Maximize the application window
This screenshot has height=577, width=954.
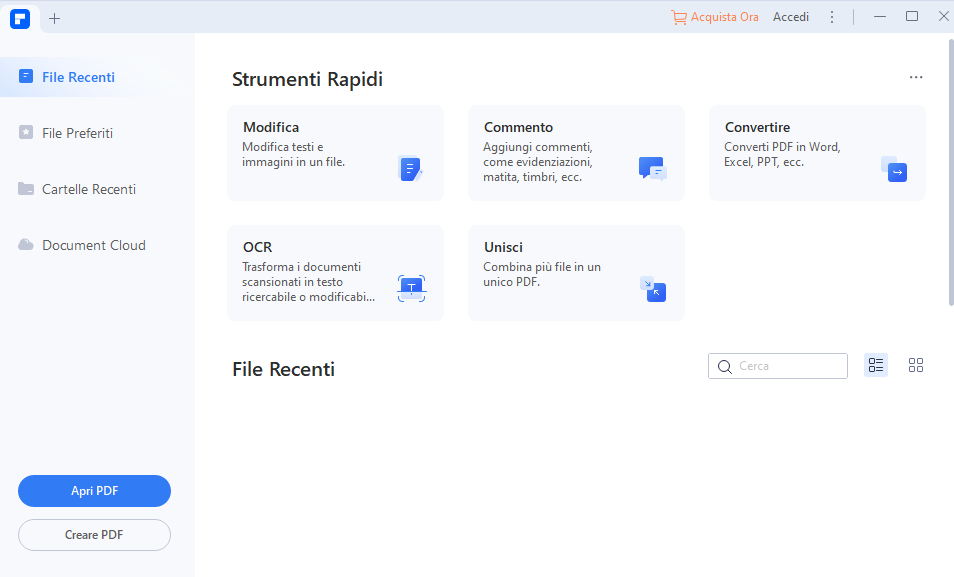coord(911,16)
